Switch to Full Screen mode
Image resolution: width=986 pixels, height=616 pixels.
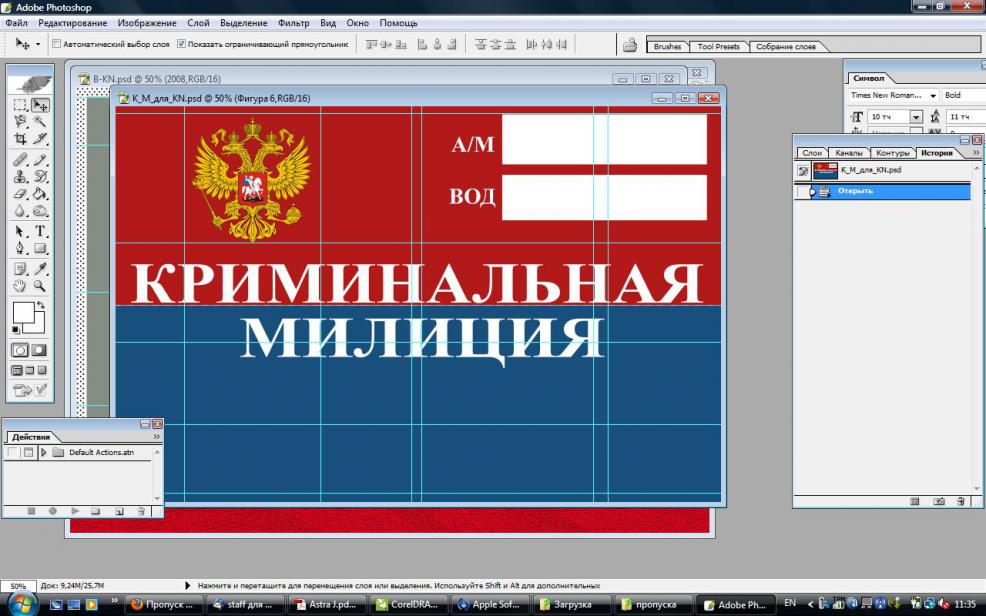pos(42,370)
